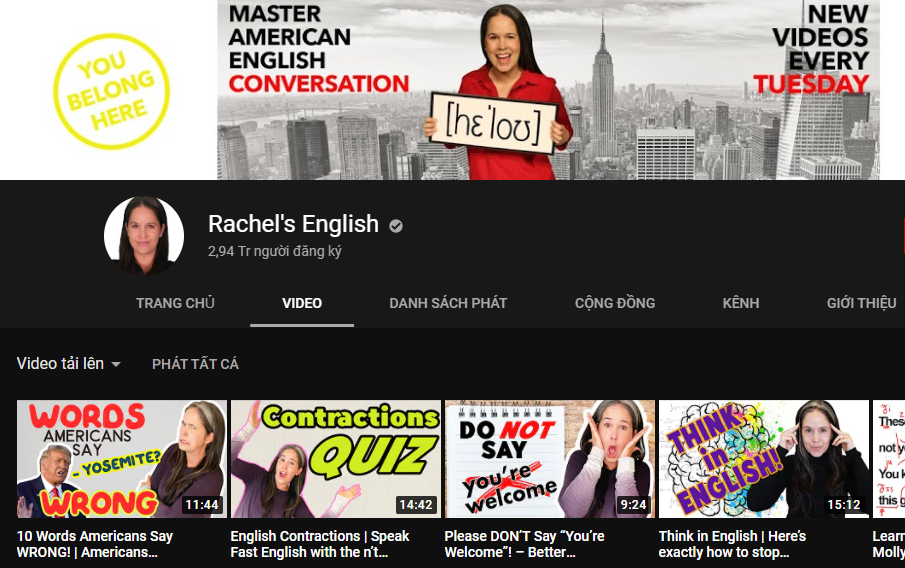
Task: Click the Master American English Conversation banner
Action: [x=548, y=89]
